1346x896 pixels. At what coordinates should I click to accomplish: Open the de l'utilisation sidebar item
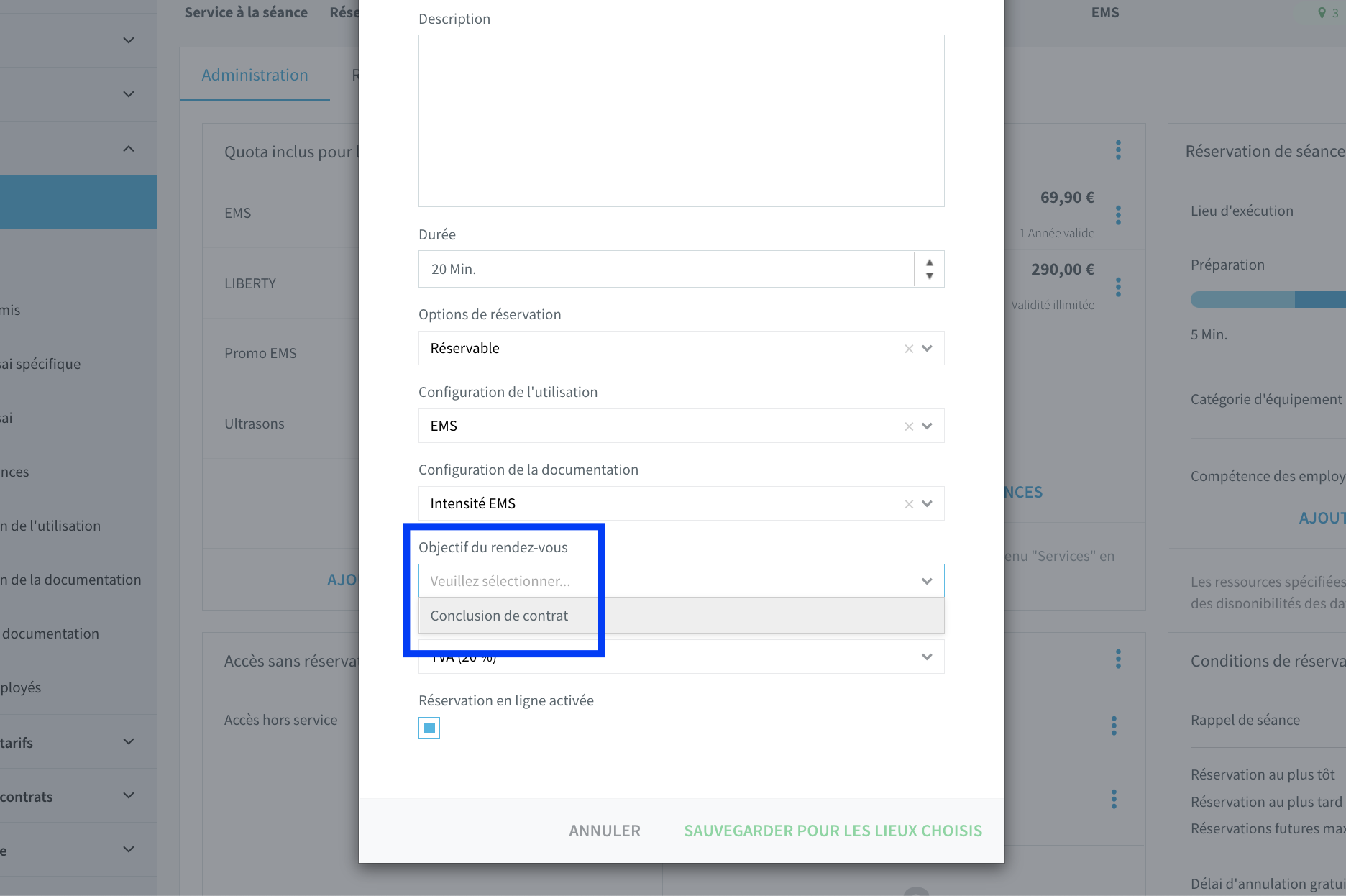[x=50, y=526]
